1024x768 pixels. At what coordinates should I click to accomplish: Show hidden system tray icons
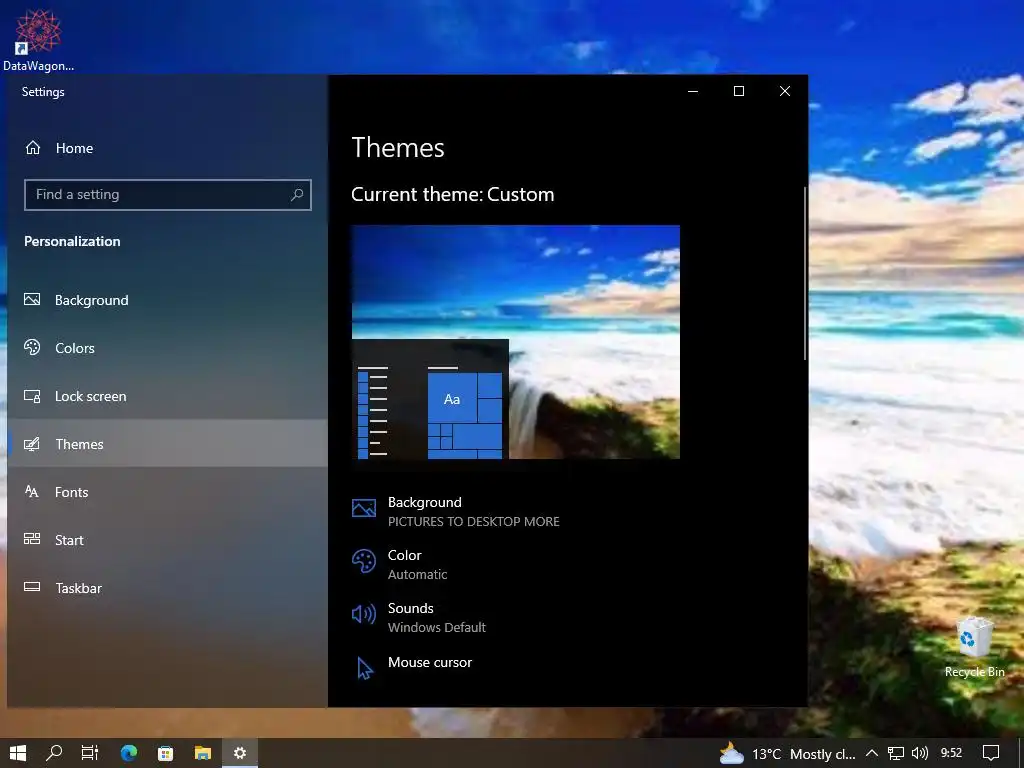tap(871, 754)
